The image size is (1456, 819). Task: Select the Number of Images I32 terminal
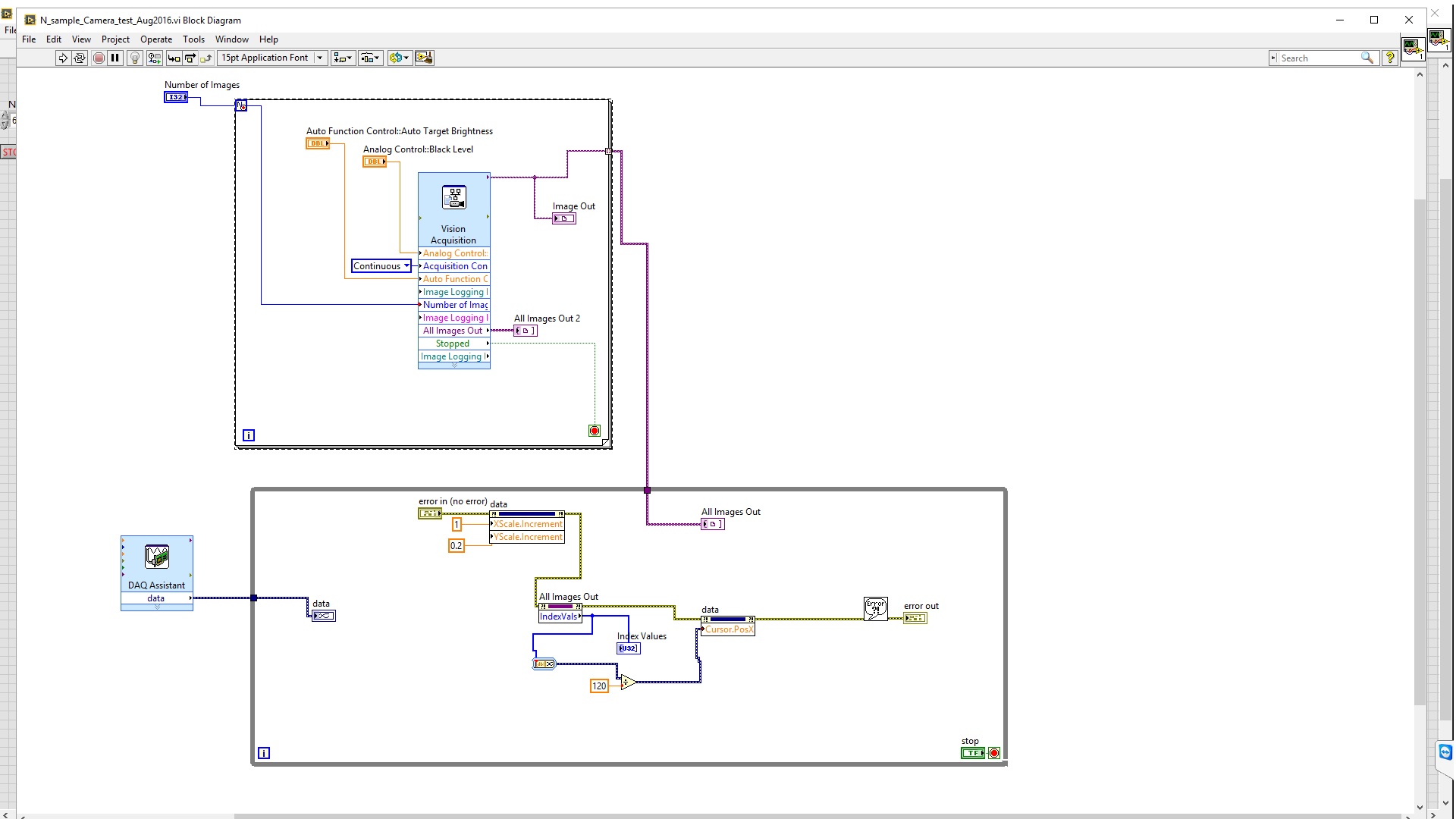(x=176, y=97)
